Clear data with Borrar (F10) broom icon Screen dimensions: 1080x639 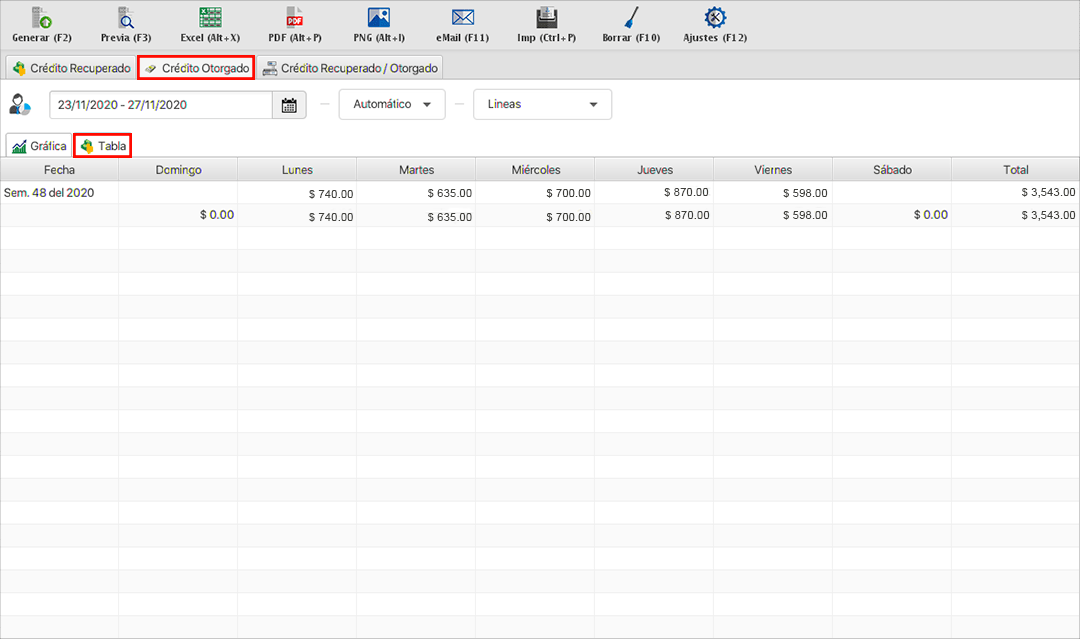(631, 18)
